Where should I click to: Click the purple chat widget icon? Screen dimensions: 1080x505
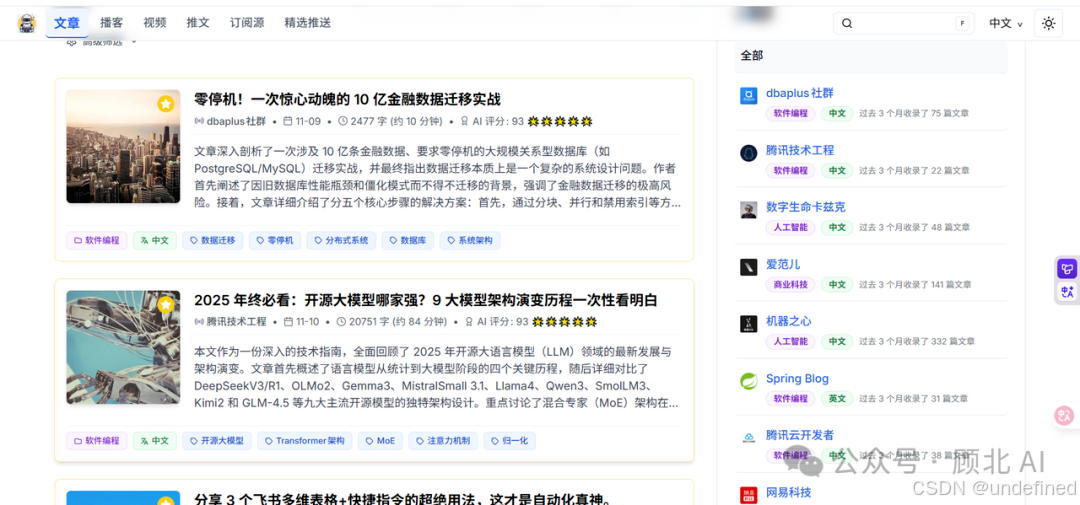click(x=1067, y=268)
